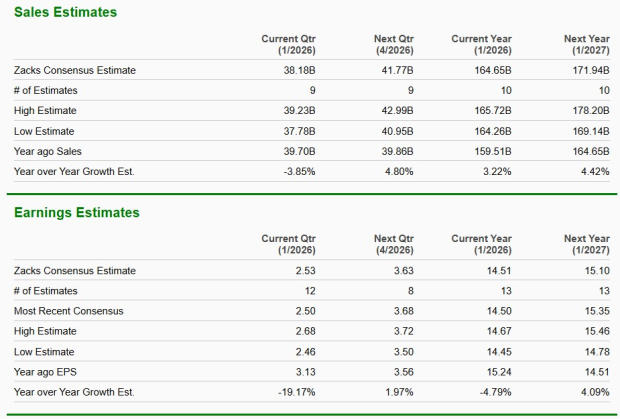
Task: Click the Low Estimate label in Earnings Estimates
Action: [45, 351]
